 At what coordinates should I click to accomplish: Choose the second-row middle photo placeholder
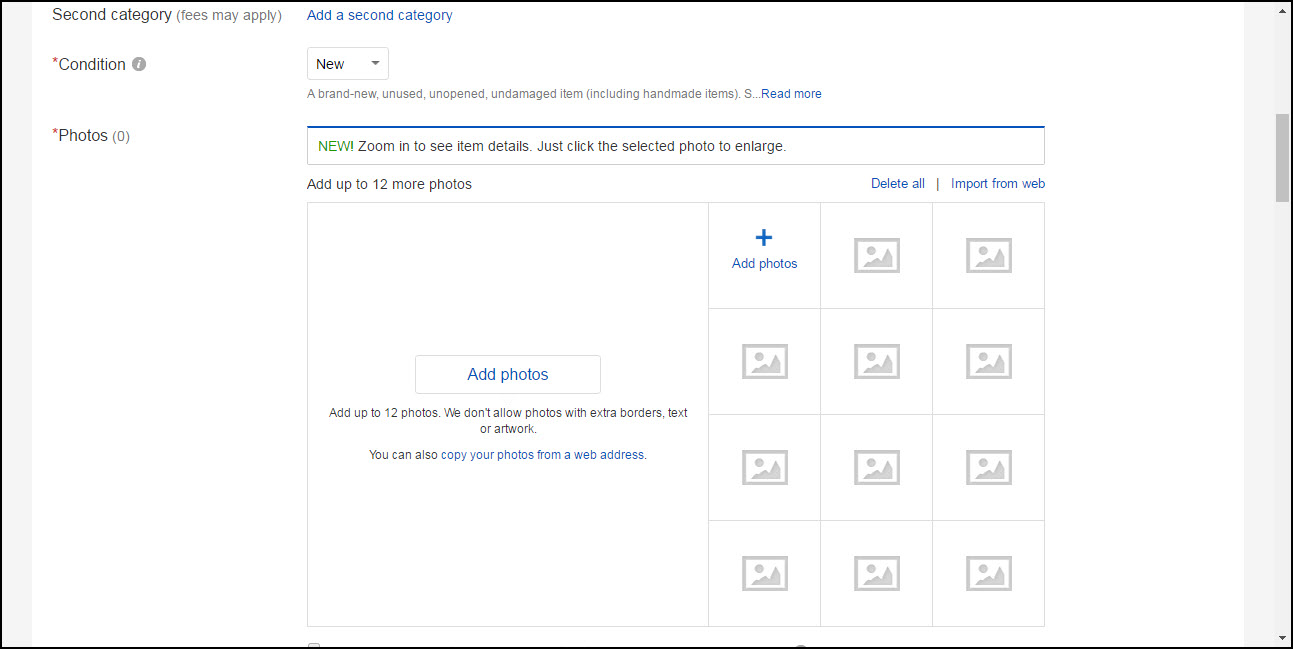point(876,361)
